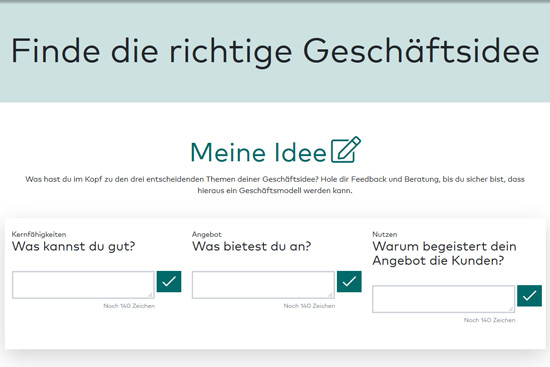The width and height of the screenshot is (550, 367).
Task: Click the 'Warum begeistert dein Angebot die Kunden?' text
Action: pos(444,254)
